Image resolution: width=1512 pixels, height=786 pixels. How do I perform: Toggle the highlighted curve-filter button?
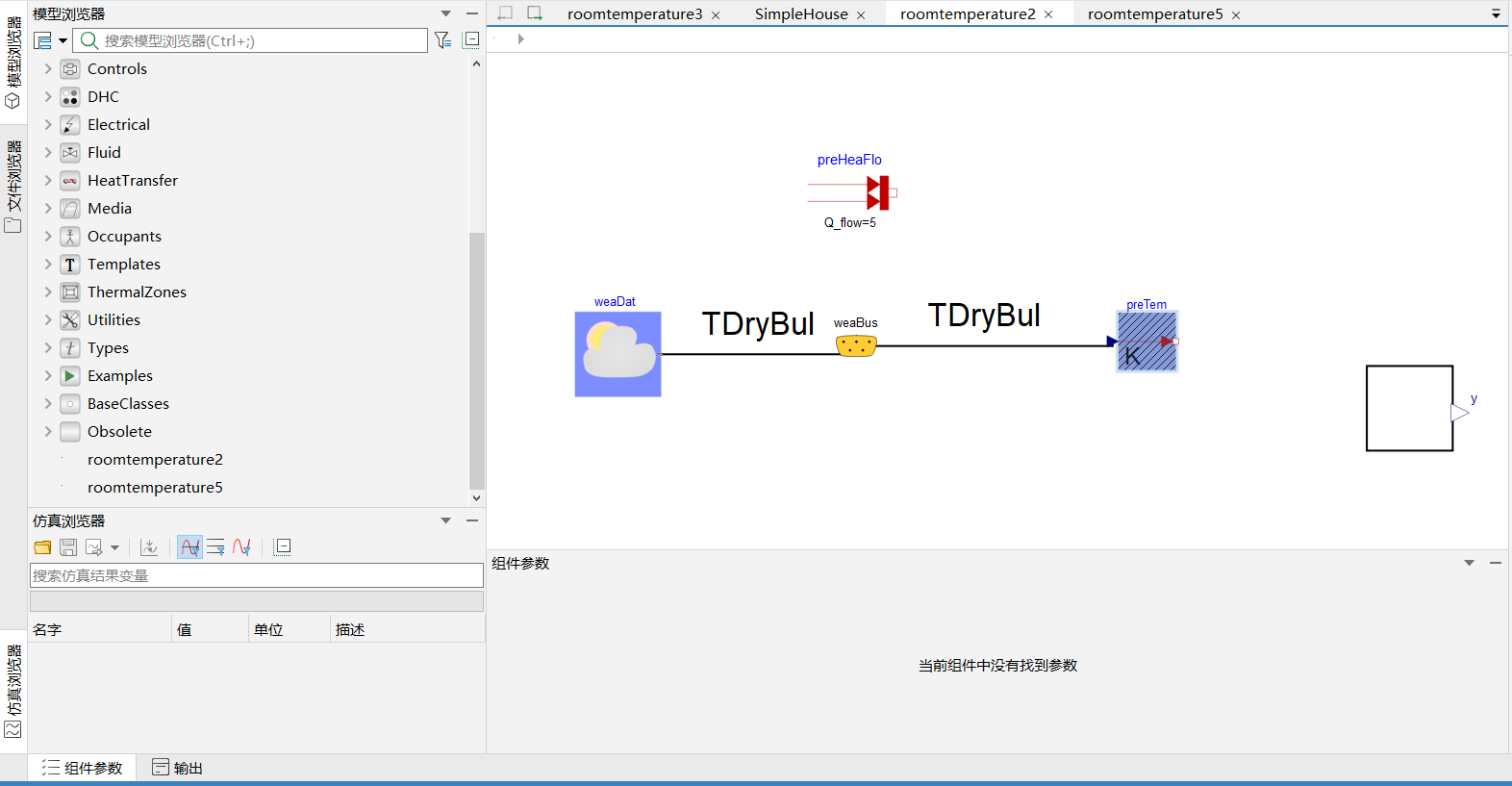pyautogui.click(x=189, y=547)
